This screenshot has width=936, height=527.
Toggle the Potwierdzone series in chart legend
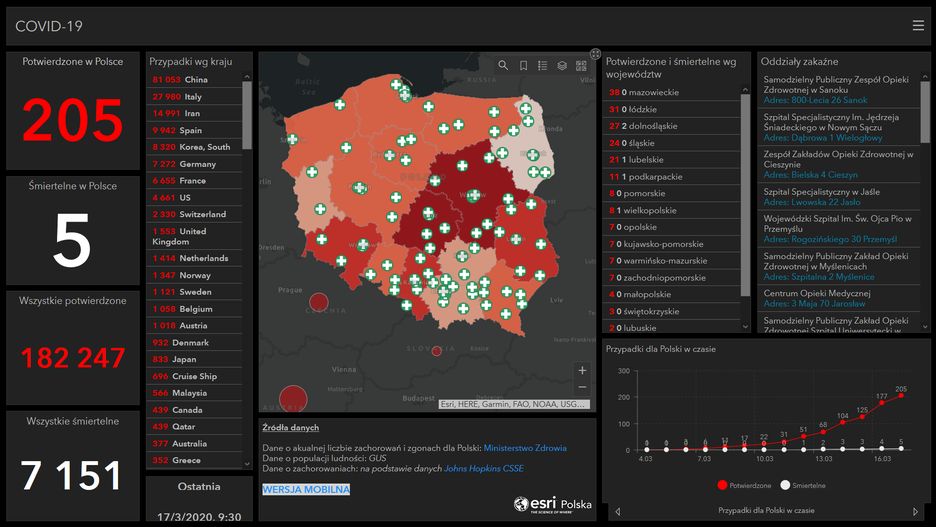coord(742,485)
